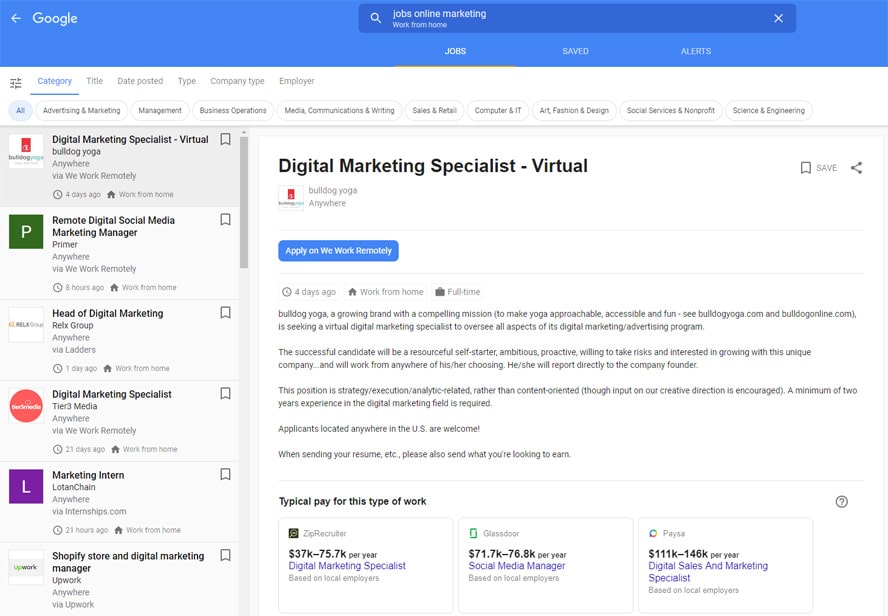
Task: Filter by Business Operations chip
Action: point(233,110)
